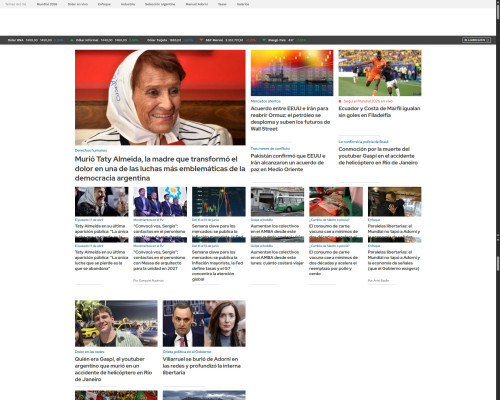This screenshot has width=500, height=400.
Task: Click the Riesgo País green down arrow
Action: pos(264,40)
